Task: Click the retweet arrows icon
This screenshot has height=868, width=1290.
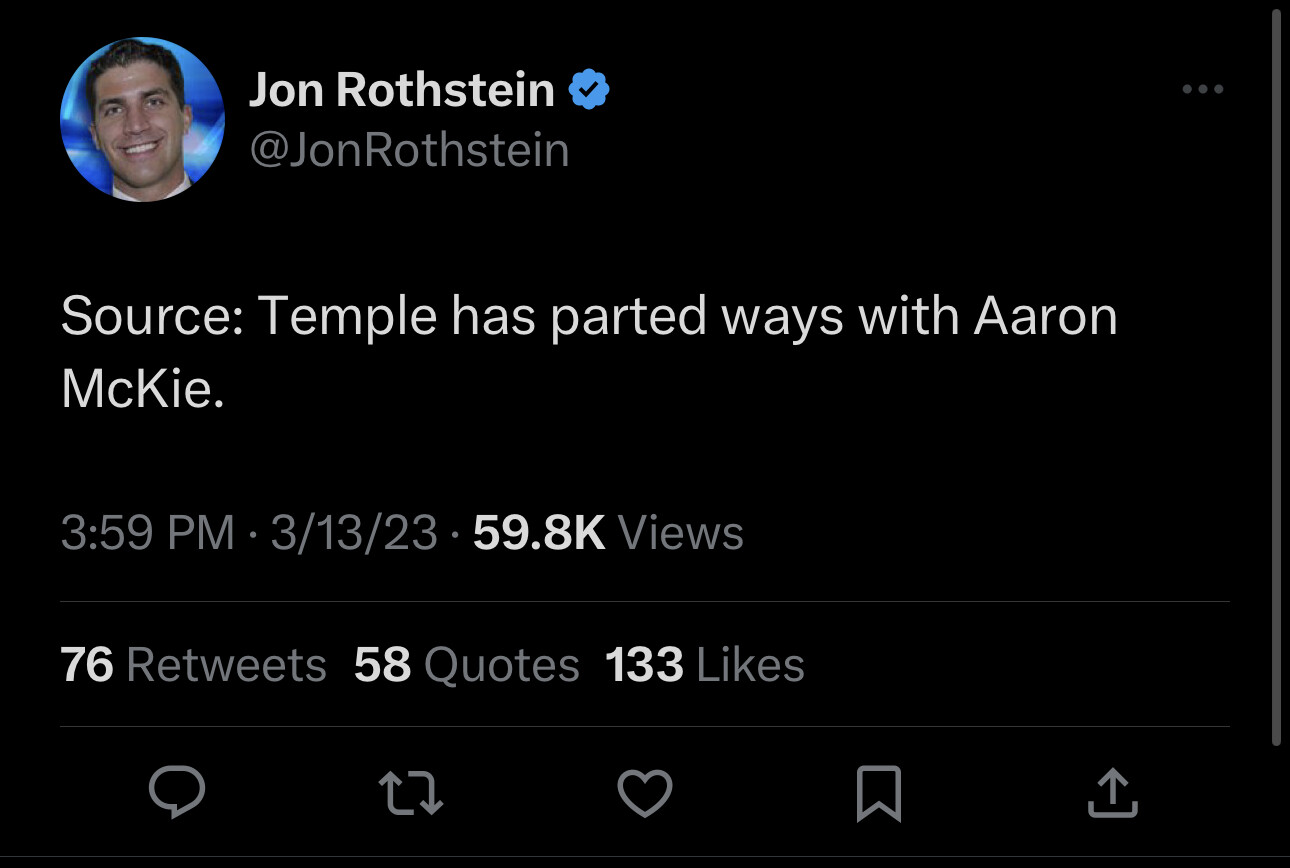Action: click(x=410, y=793)
